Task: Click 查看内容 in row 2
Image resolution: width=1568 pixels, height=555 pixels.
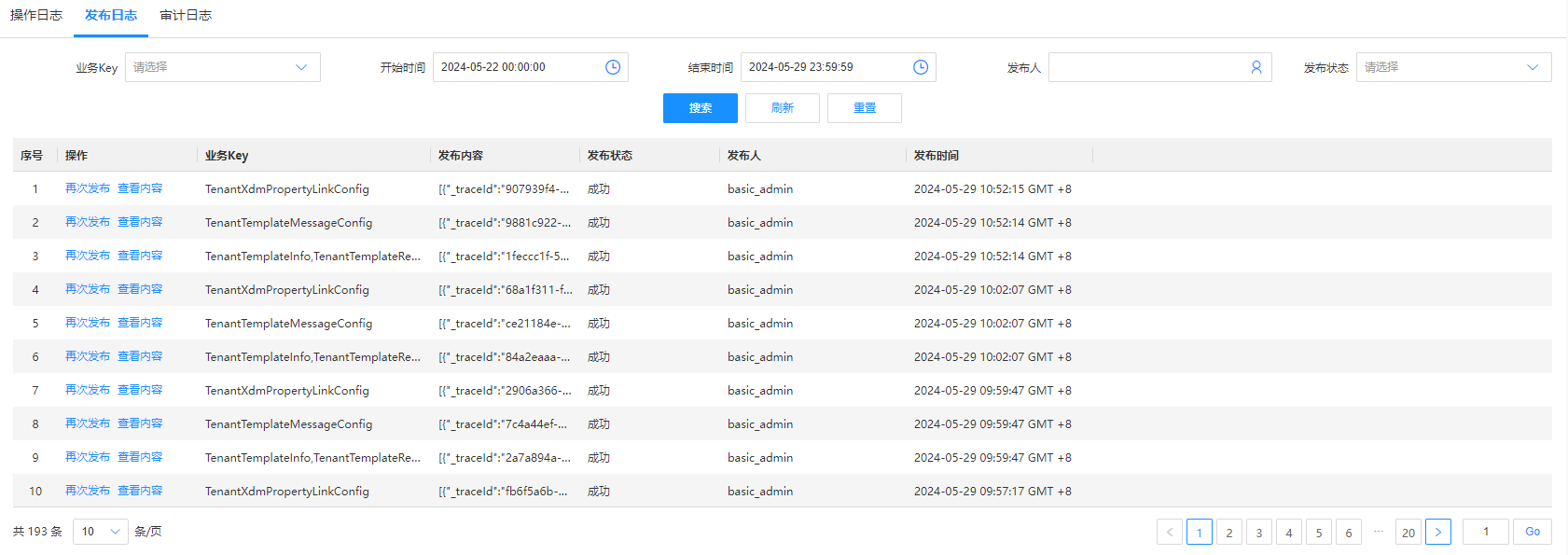Action: (x=140, y=222)
